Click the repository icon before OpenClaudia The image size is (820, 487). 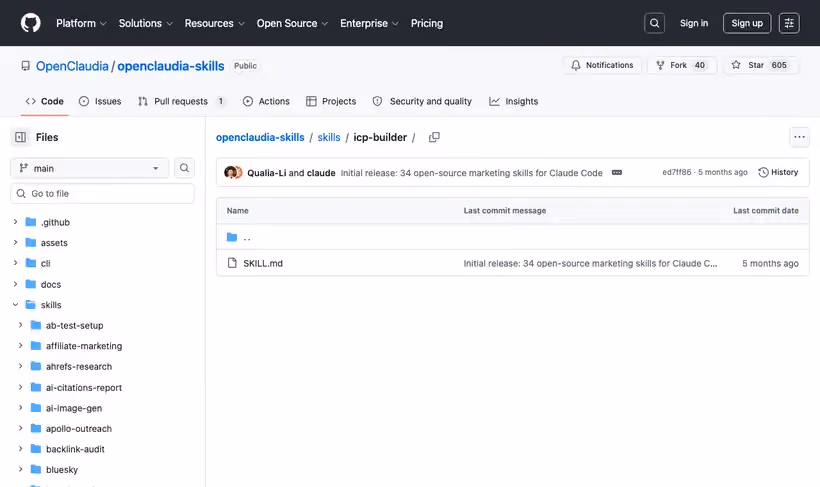25,66
